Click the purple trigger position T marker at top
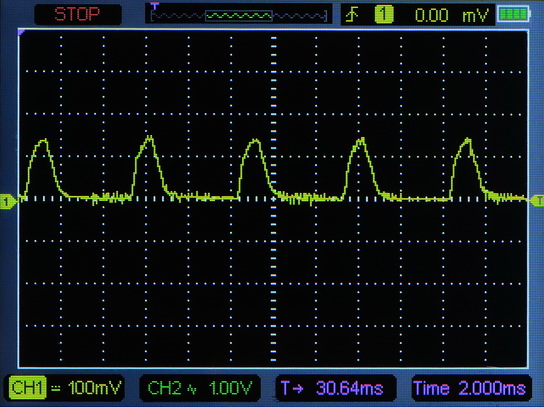Screen dimensions: 544x407 tap(154, 6)
